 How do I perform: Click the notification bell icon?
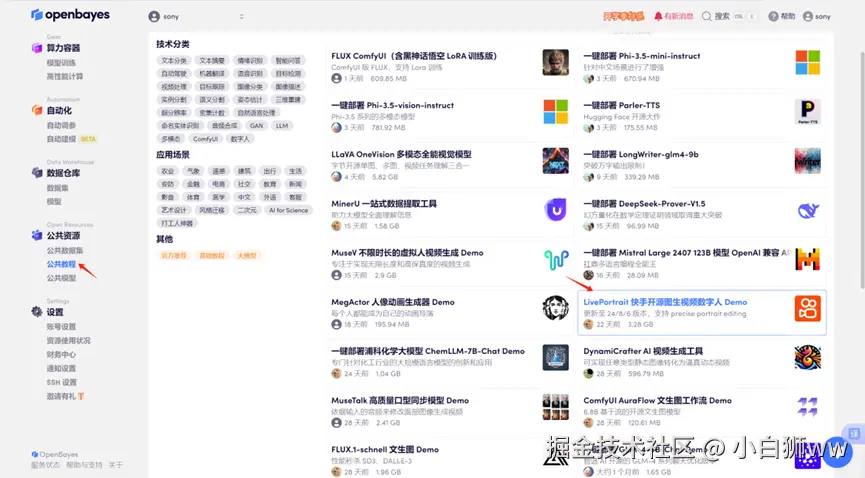[x=658, y=17]
